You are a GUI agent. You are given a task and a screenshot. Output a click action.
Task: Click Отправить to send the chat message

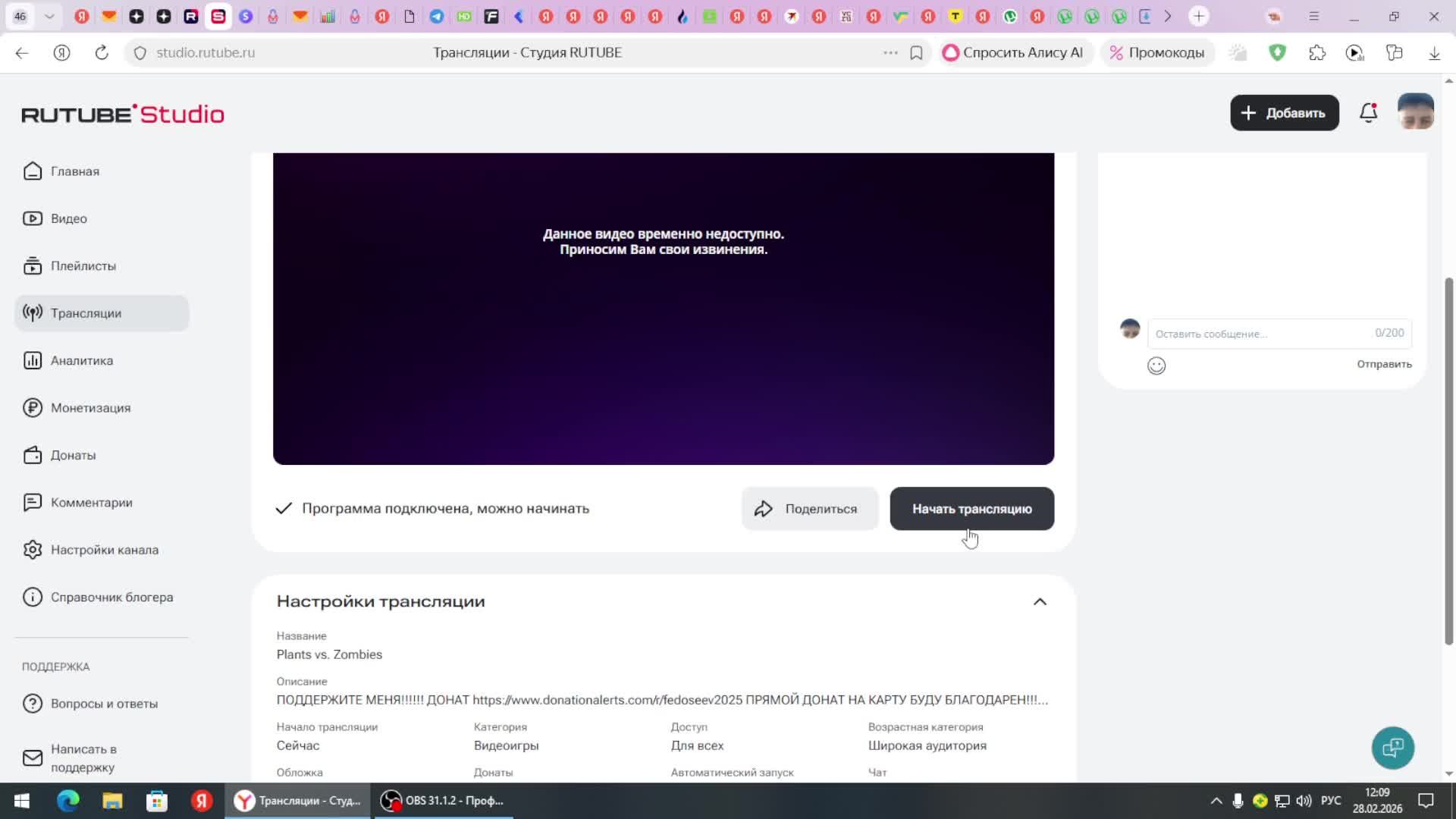point(1383,364)
